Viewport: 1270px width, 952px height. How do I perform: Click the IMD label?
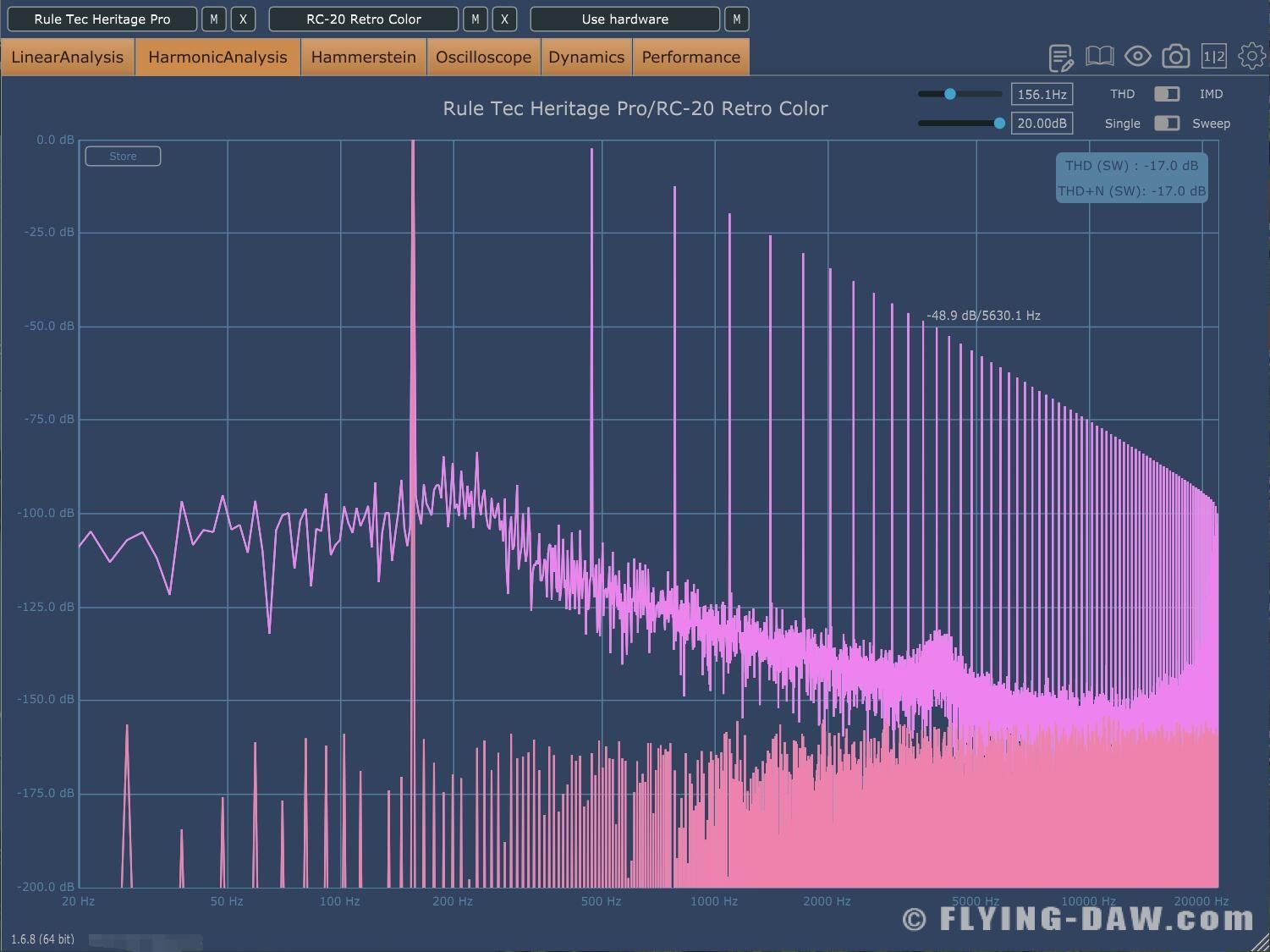[1211, 94]
